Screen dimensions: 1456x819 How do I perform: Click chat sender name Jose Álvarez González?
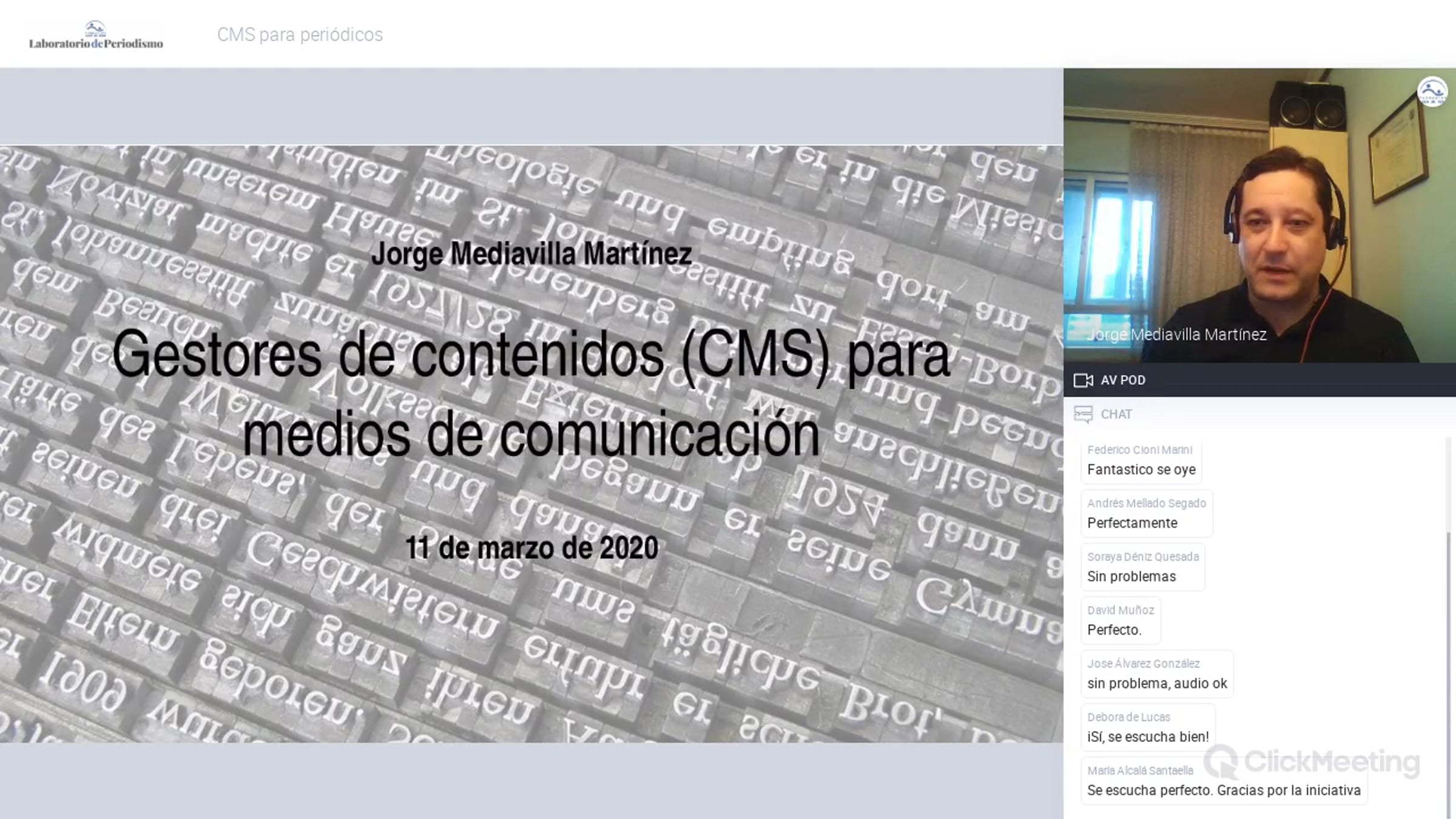pos(1144,663)
